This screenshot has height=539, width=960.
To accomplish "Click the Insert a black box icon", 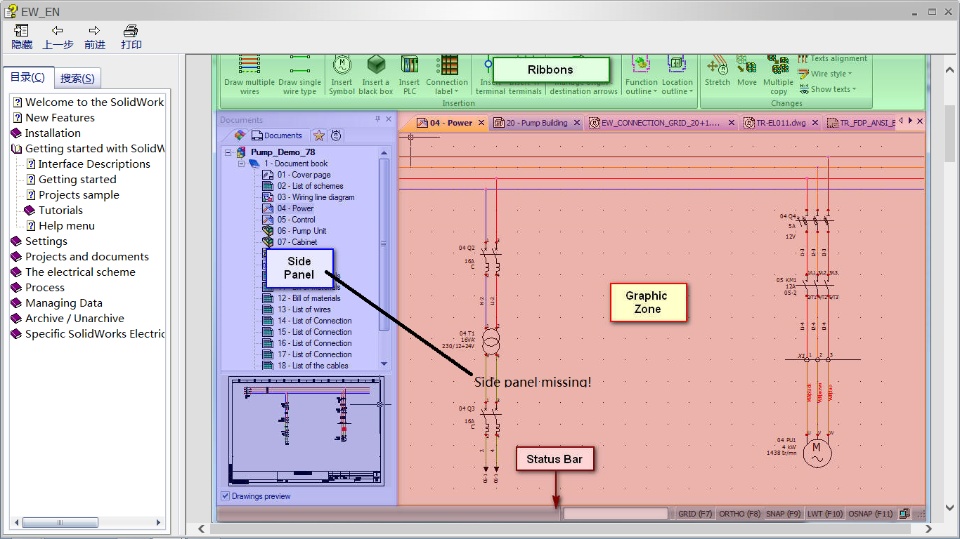I will coord(376,64).
